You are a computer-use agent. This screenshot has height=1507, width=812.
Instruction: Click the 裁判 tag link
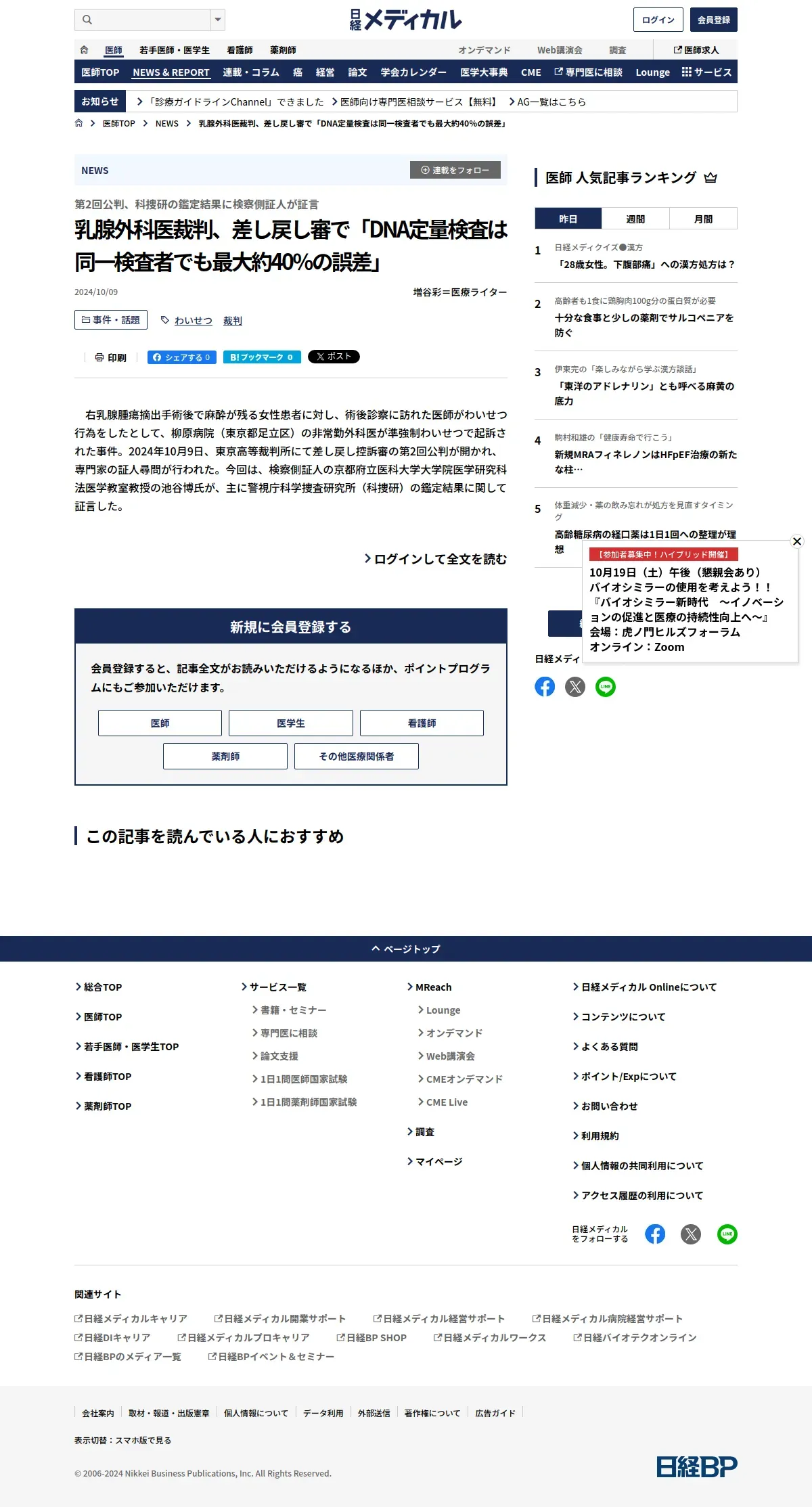coord(233,321)
